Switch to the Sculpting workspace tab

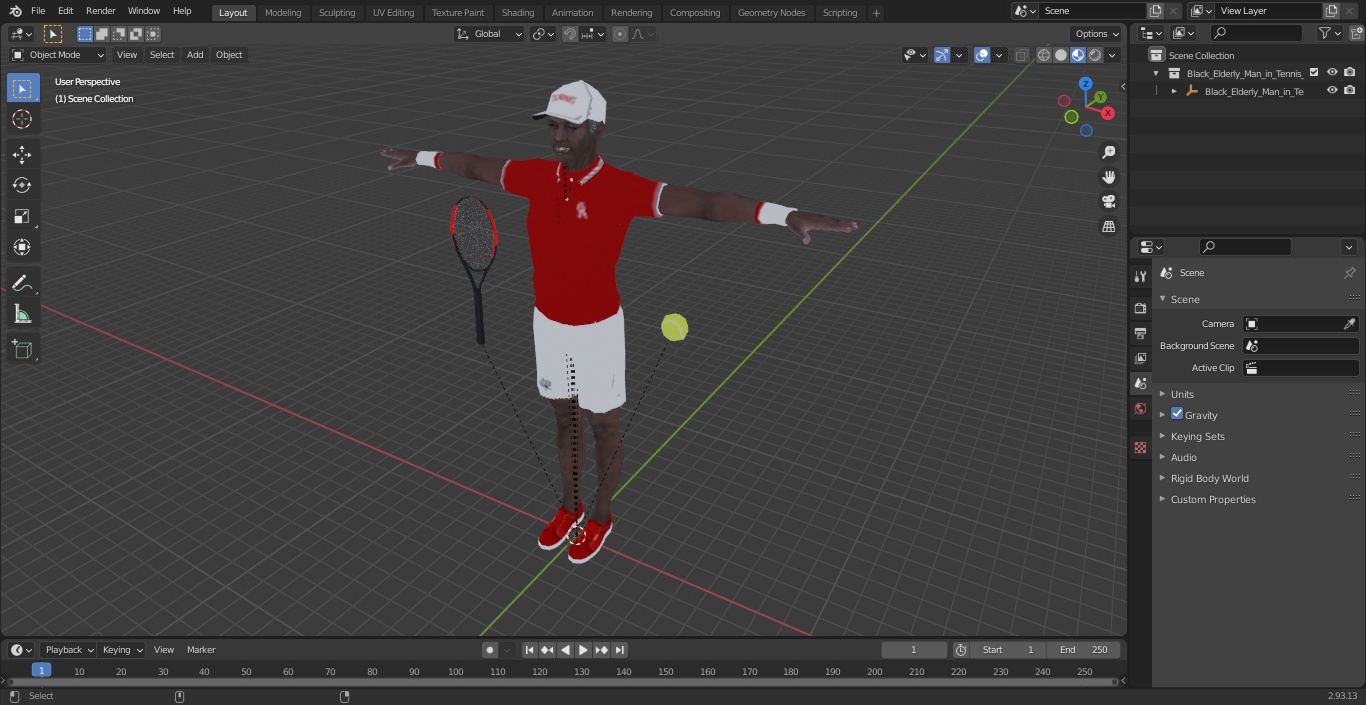tap(337, 12)
